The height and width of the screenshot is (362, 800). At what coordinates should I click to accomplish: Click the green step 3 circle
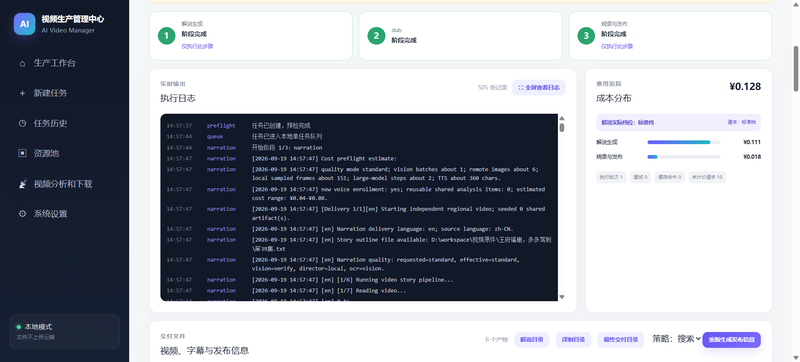586,36
